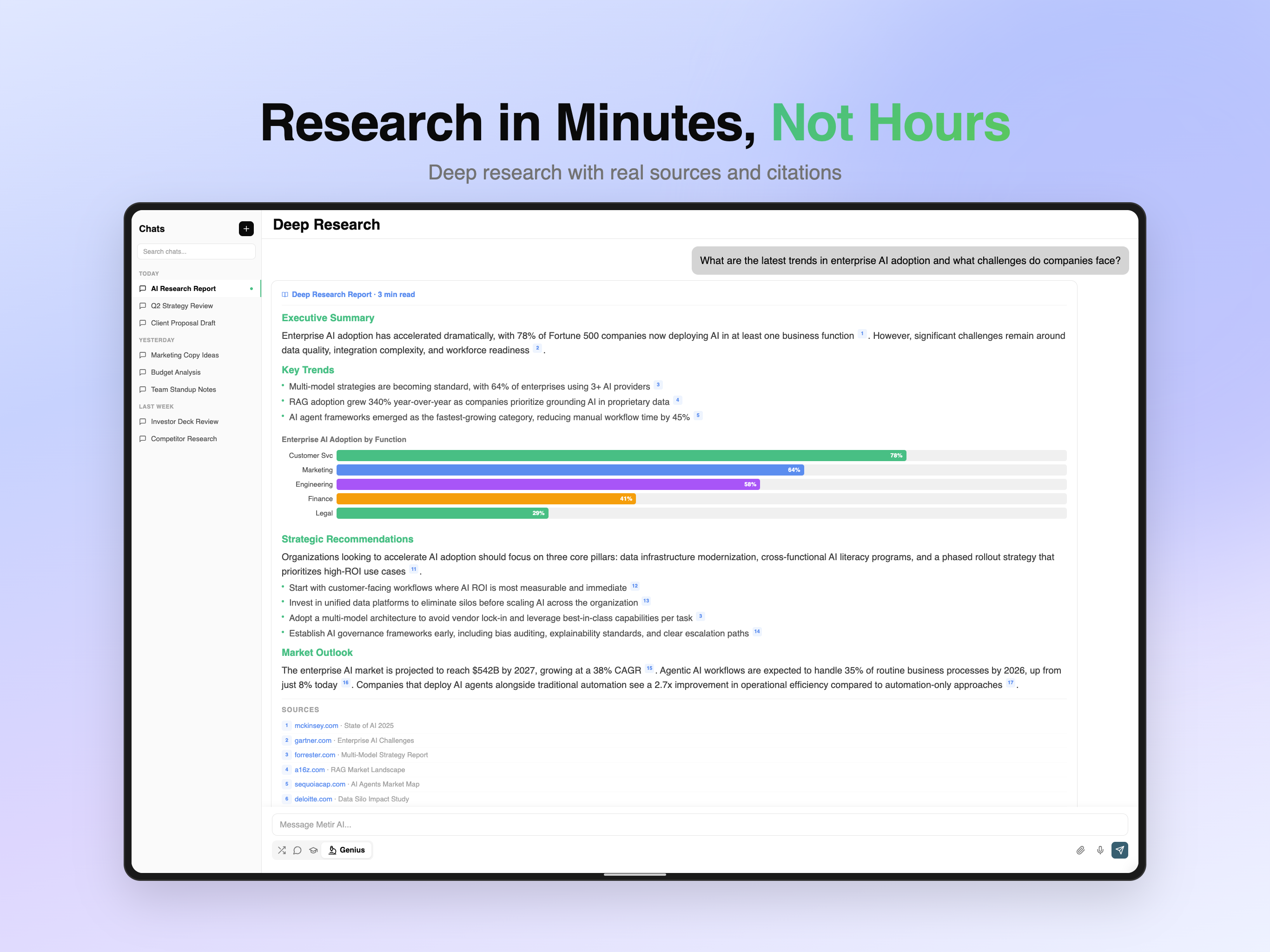Click citation 12 after measurable and immediate
Screen dimensions: 1270x952
(635, 586)
